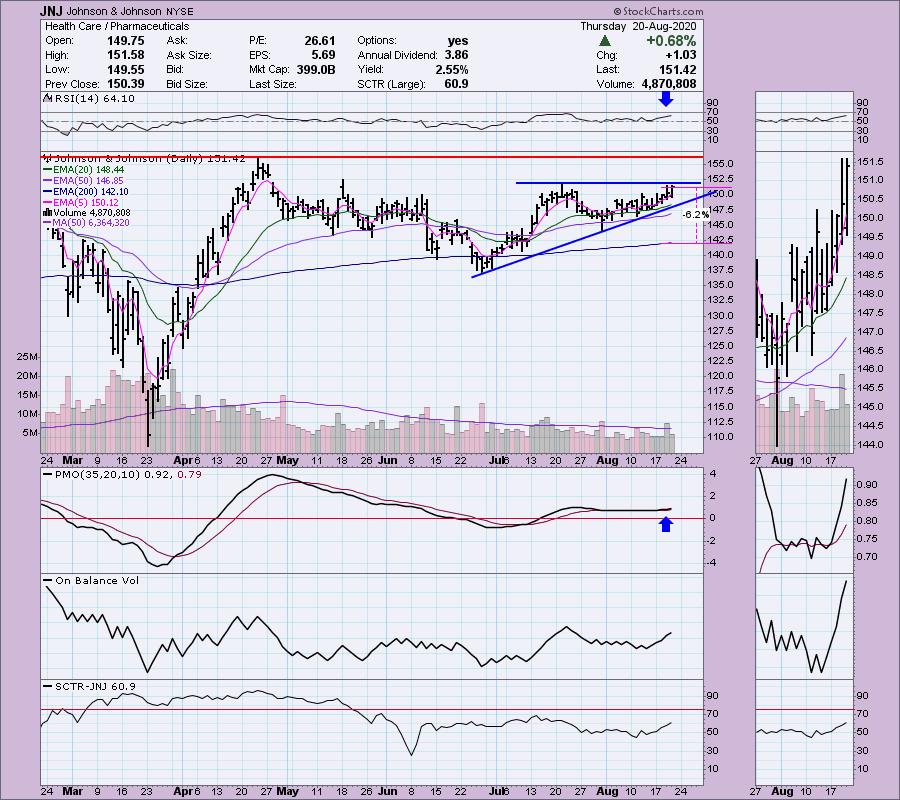Click the '+0.68%' percent change value
900x800 pixels.
pyautogui.click(x=671, y=41)
